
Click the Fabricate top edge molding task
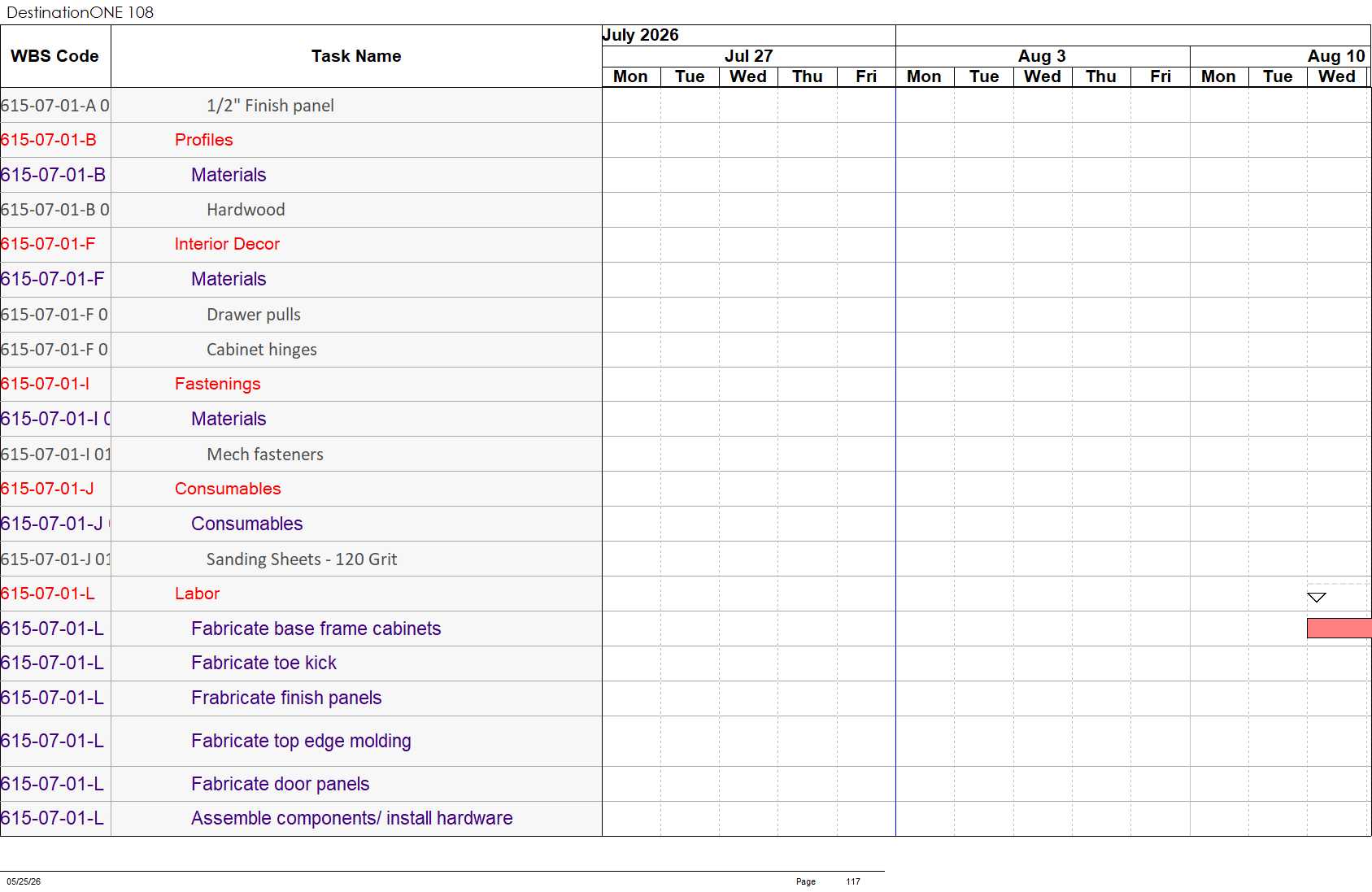point(301,741)
